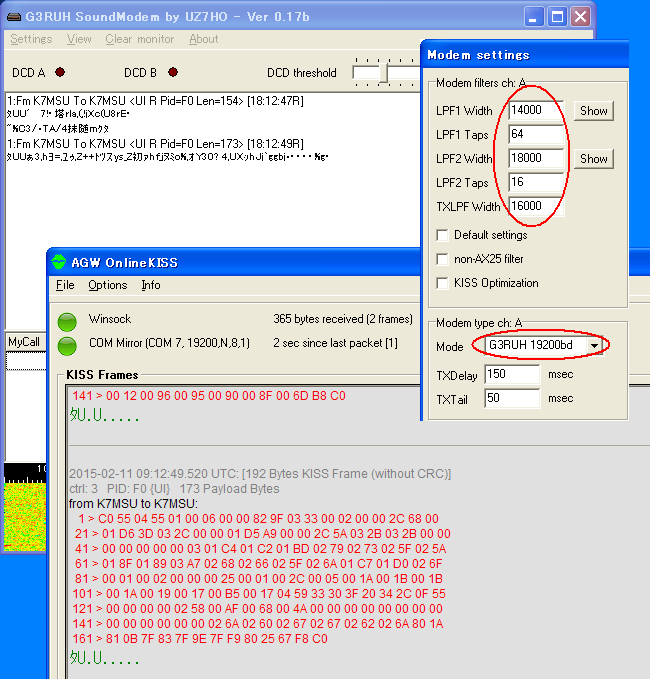Click the DCD B red indicator LED
The width and height of the screenshot is (650, 679).
pos(173,72)
